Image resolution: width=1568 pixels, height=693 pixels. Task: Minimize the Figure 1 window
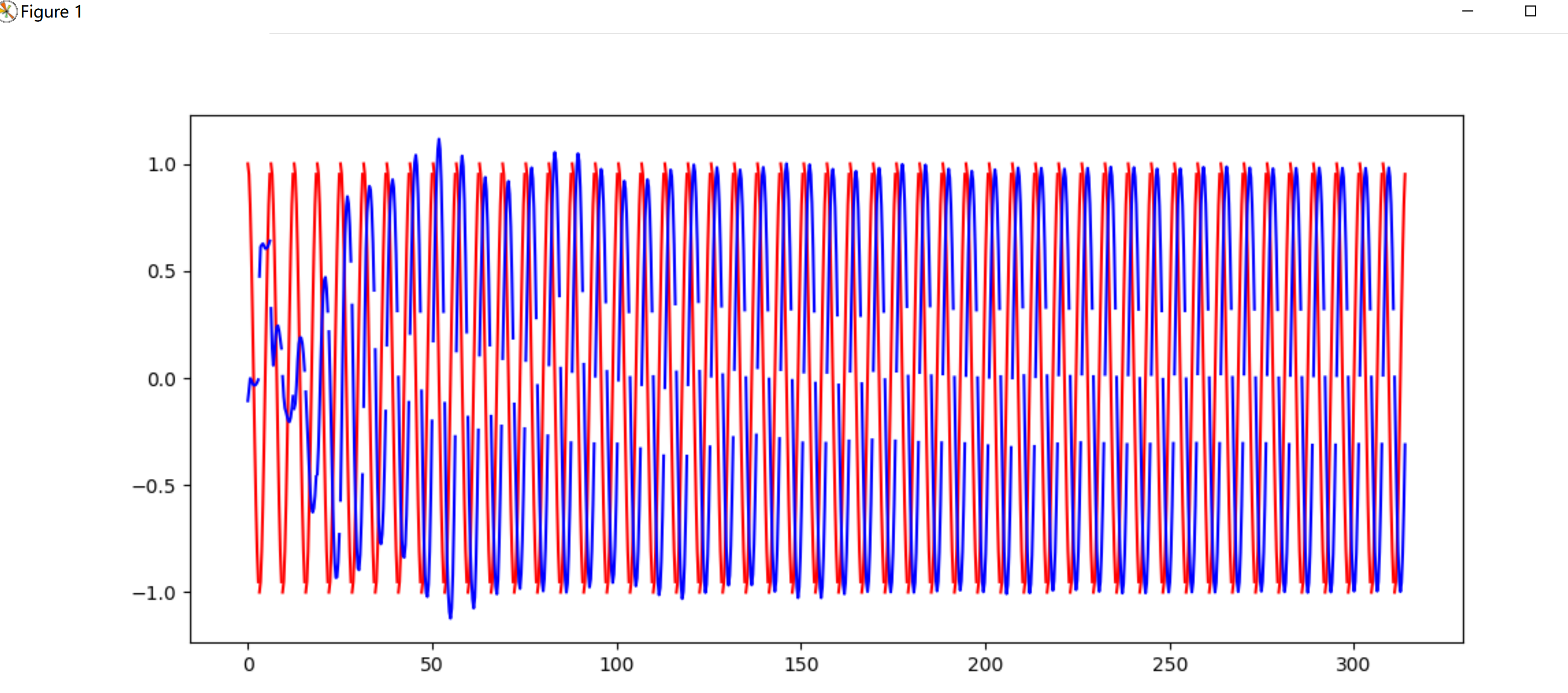tap(1468, 11)
